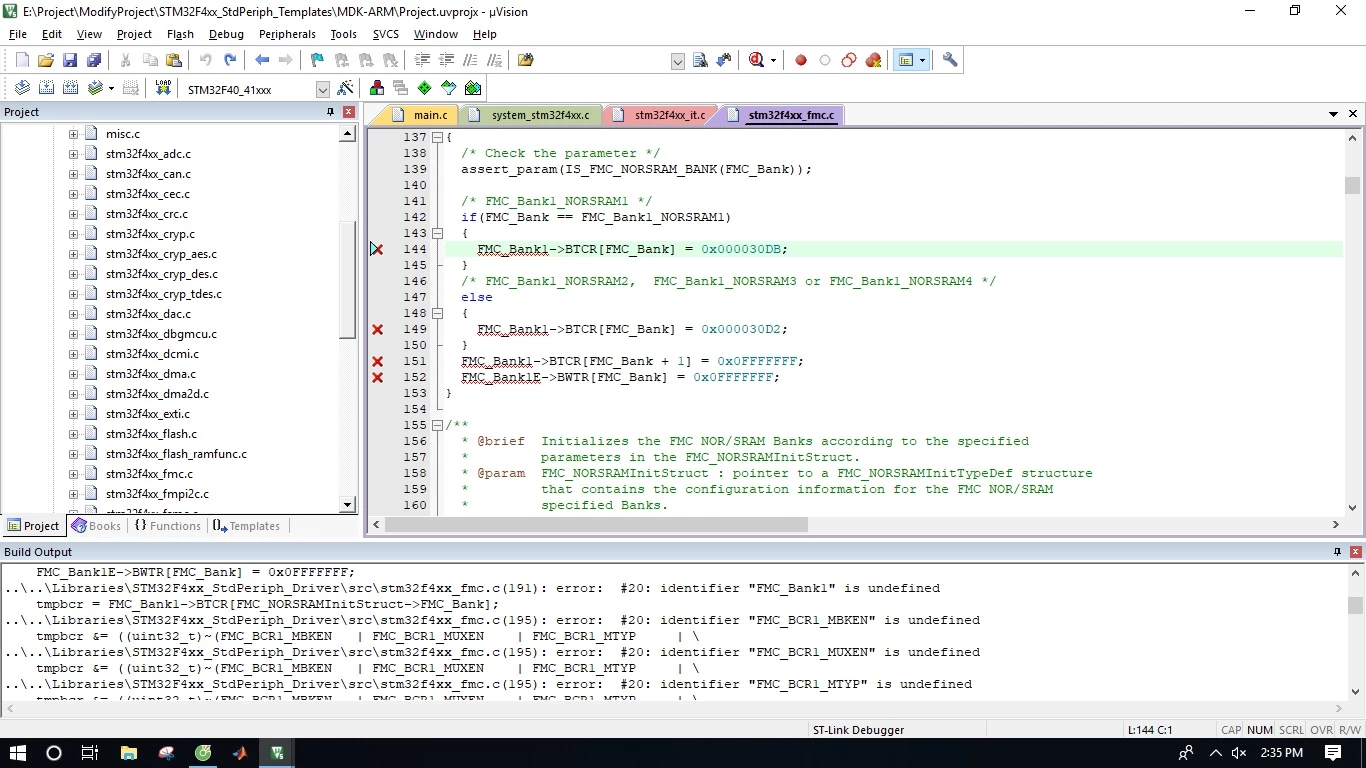Open the Find in Files icon
This screenshot has height=768, width=1366.
pos(526,60)
